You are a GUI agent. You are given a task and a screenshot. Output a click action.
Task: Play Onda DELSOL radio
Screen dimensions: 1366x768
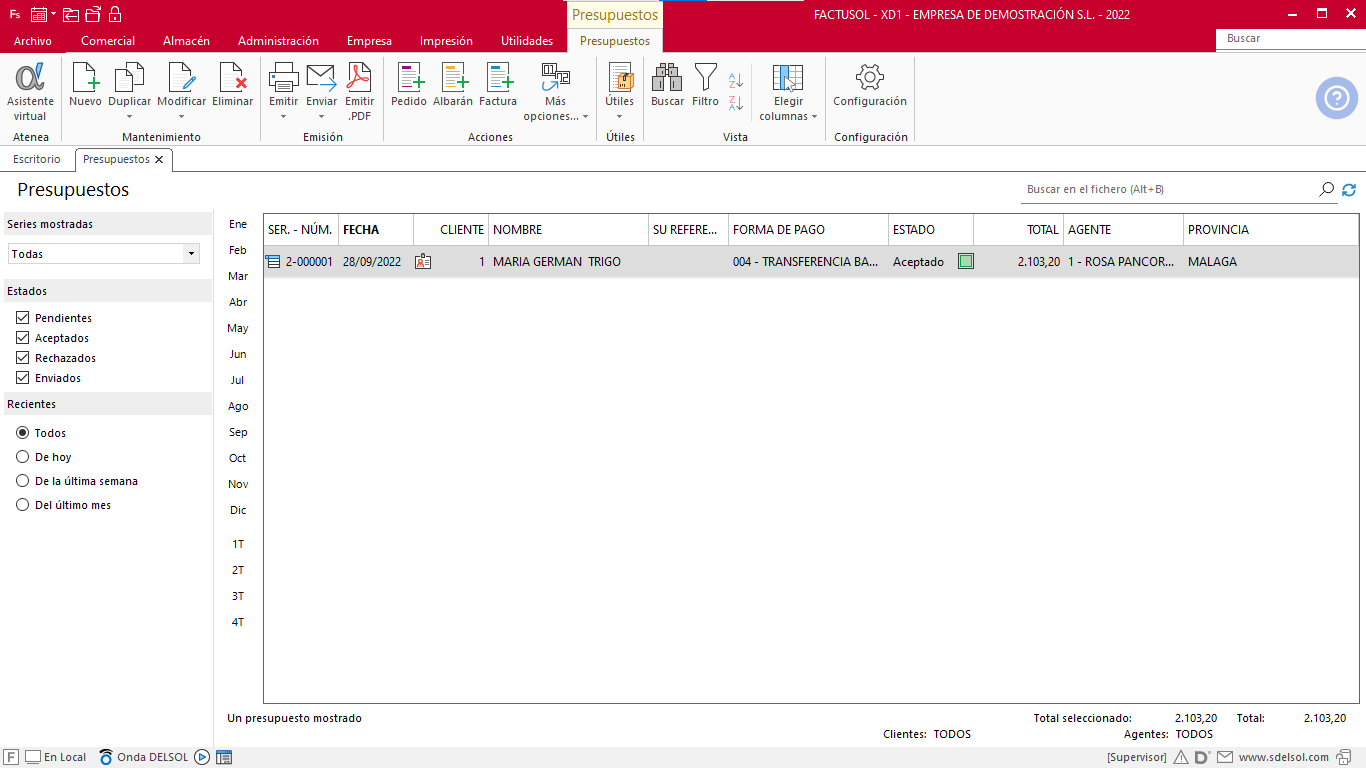tap(202, 757)
